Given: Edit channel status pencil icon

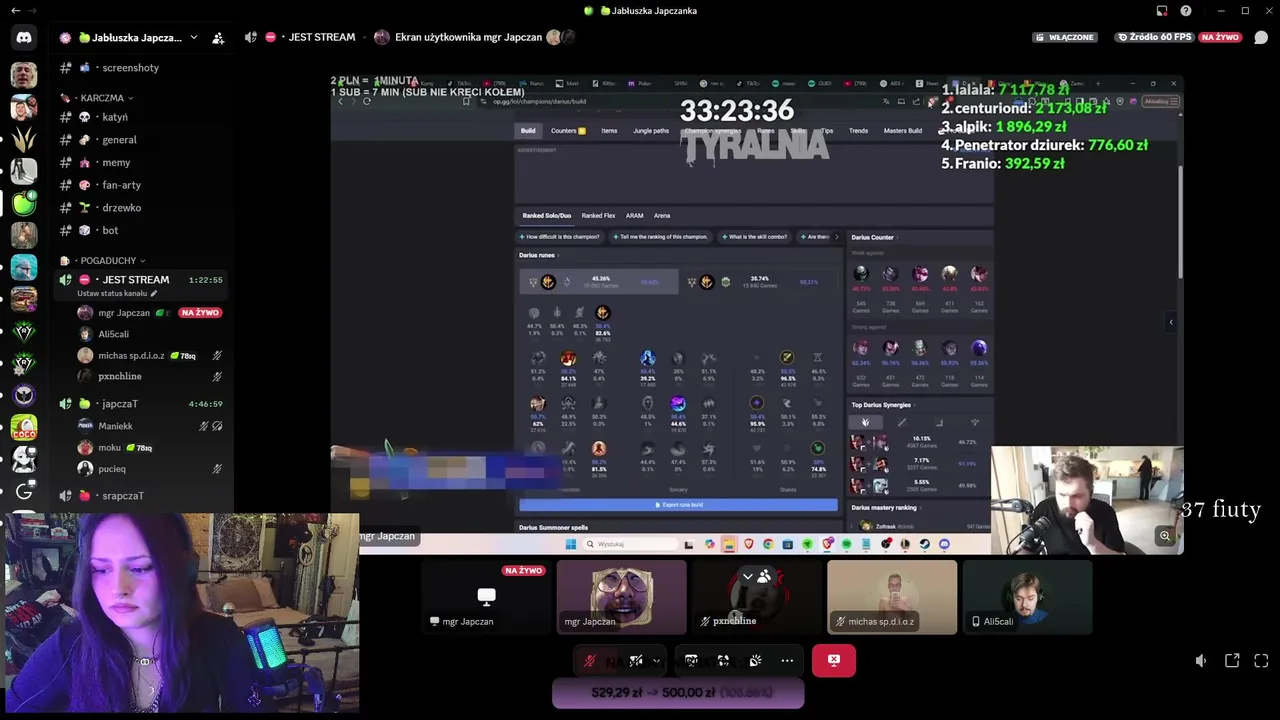Looking at the screenshot, I should 154,293.
